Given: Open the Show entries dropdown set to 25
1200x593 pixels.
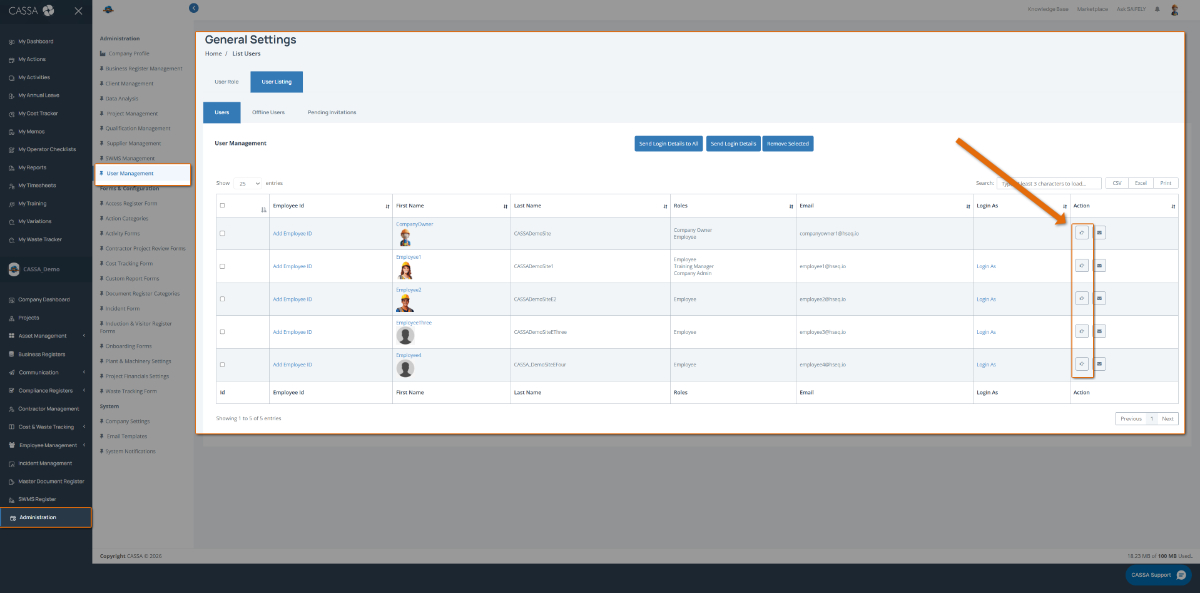Looking at the screenshot, I should tap(249, 184).
